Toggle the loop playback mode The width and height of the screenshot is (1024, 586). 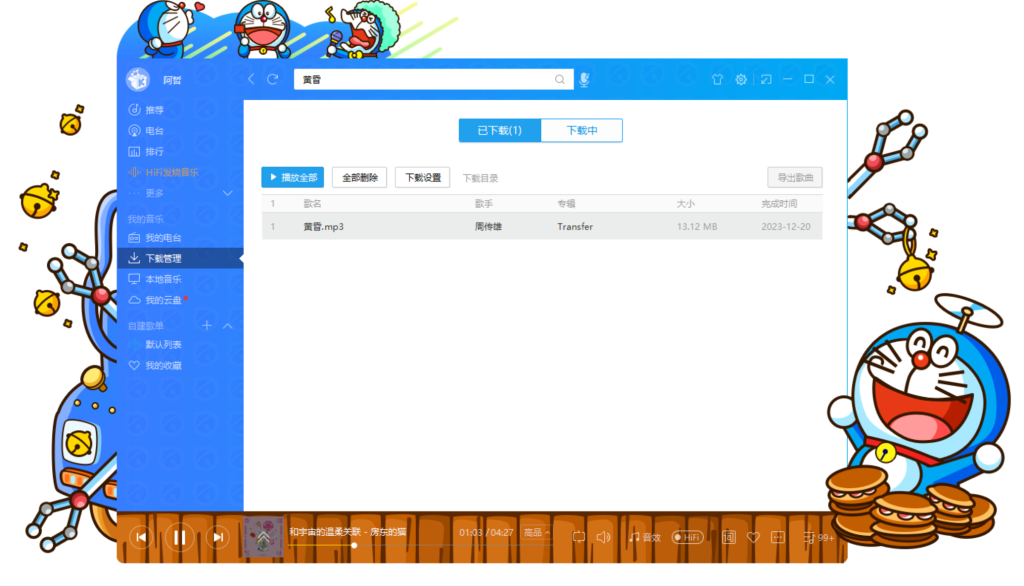[578, 537]
